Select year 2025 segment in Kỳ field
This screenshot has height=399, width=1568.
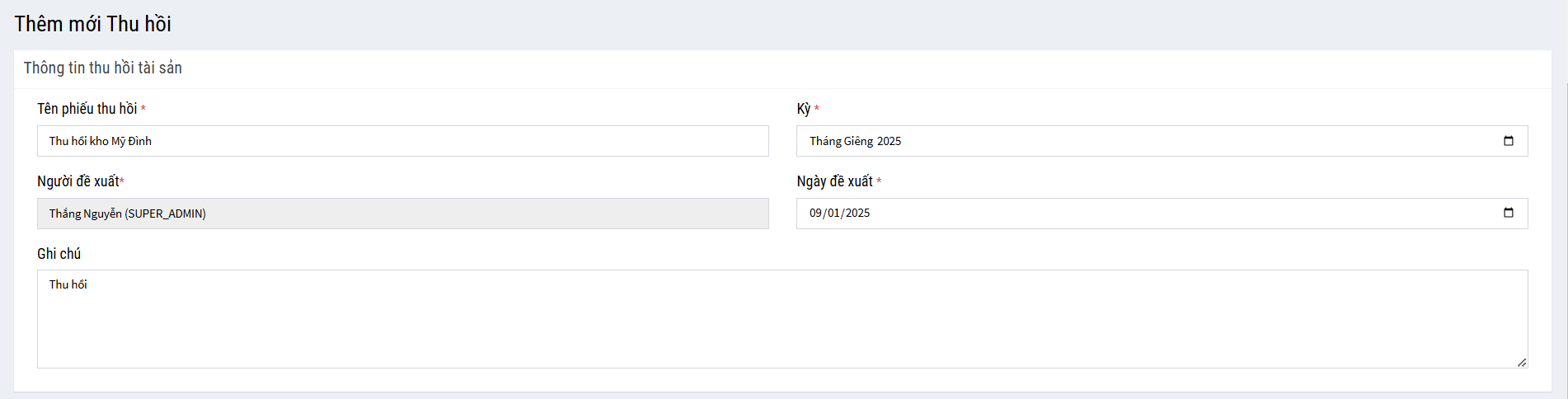[890, 141]
